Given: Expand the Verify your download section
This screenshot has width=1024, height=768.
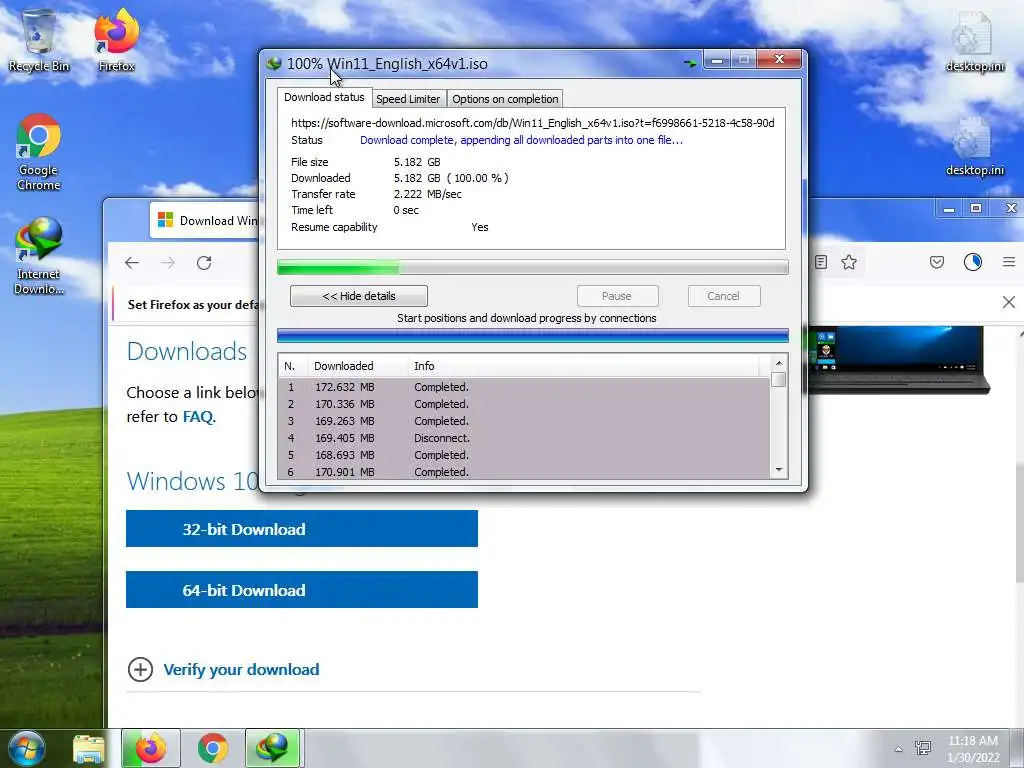Looking at the screenshot, I should [x=140, y=669].
